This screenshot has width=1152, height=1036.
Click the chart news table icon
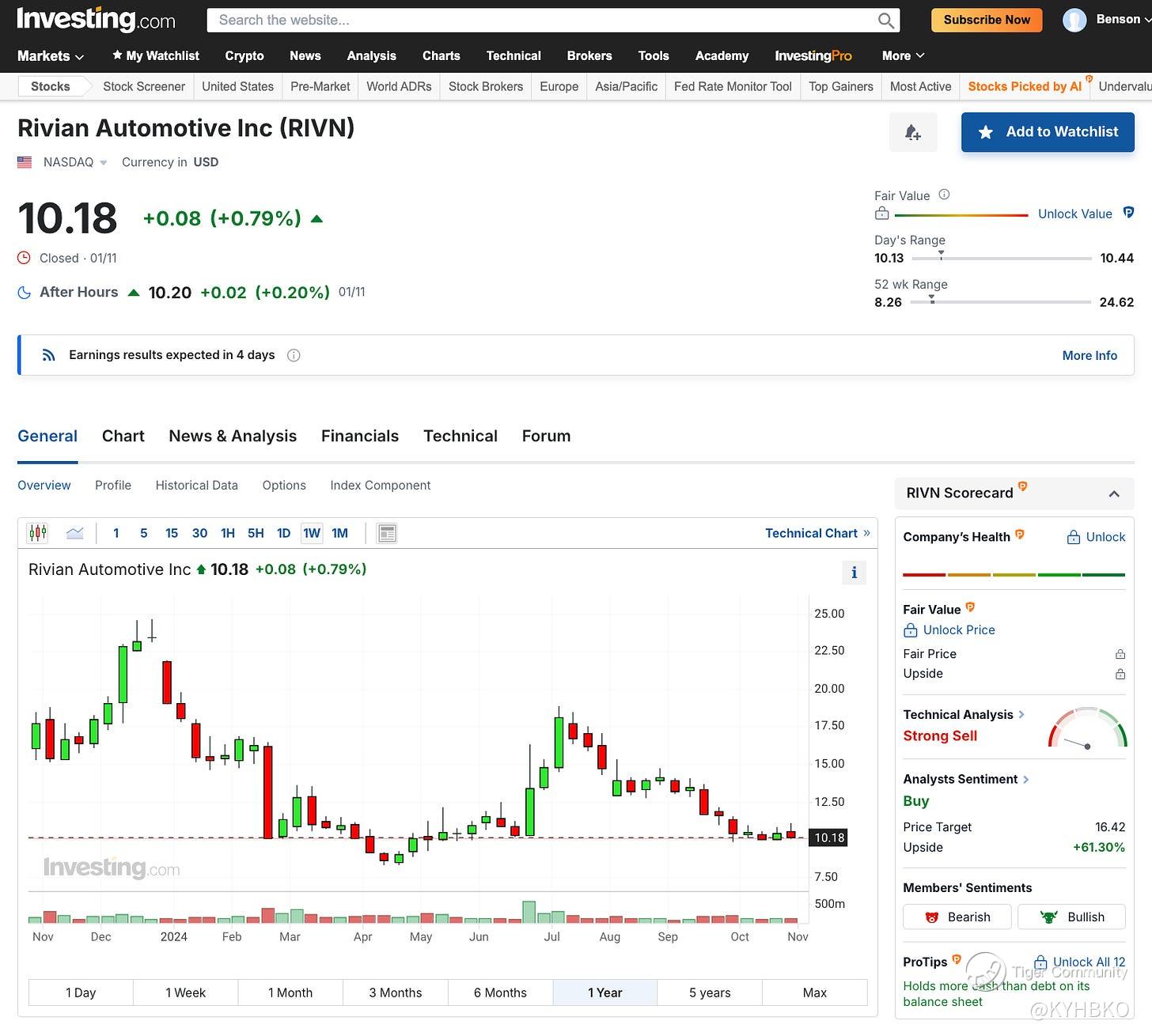click(x=387, y=533)
